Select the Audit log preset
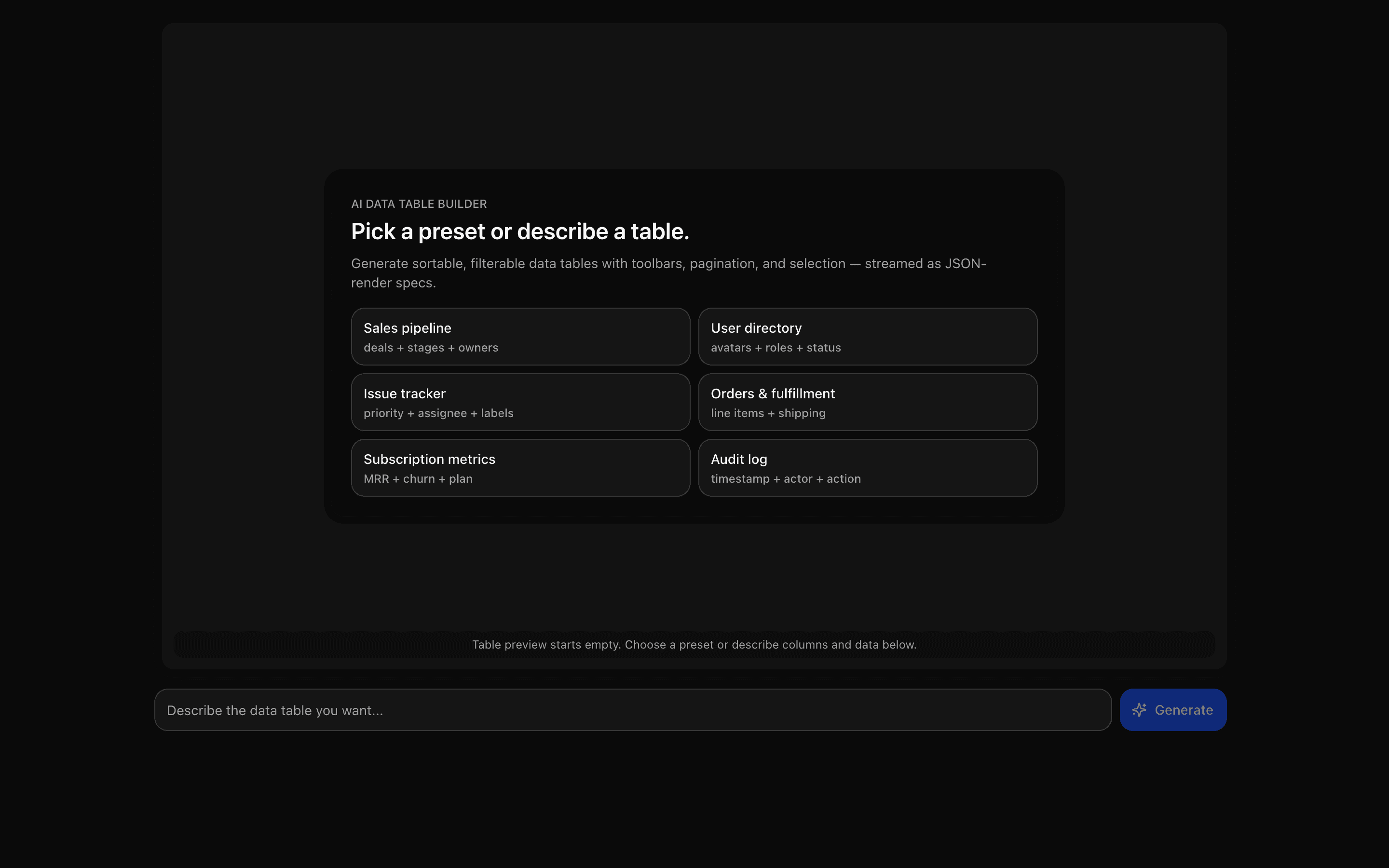Image resolution: width=1389 pixels, height=868 pixels. [x=867, y=467]
